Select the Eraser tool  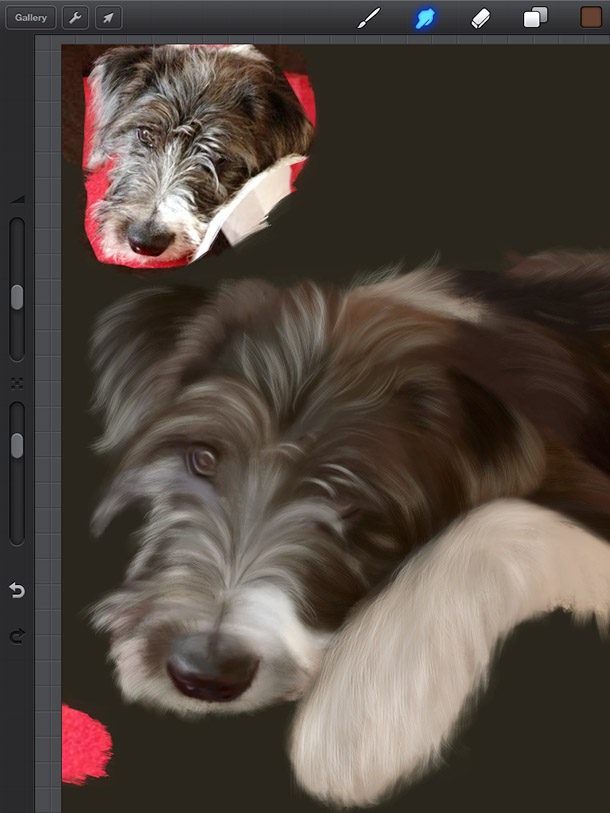[x=480, y=19]
